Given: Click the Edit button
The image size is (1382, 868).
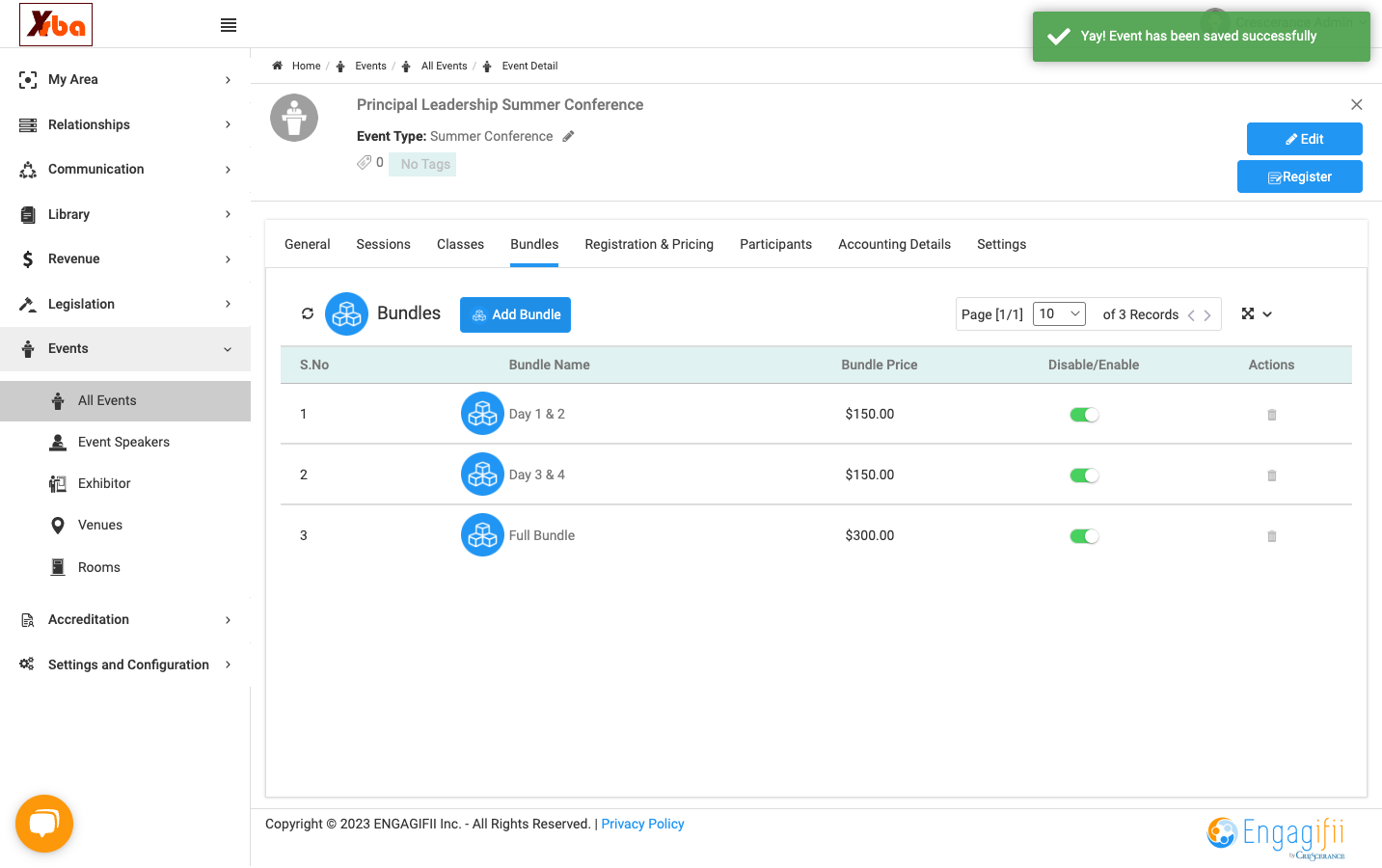Looking at the screenshot, I should [x=1304, y=139].
